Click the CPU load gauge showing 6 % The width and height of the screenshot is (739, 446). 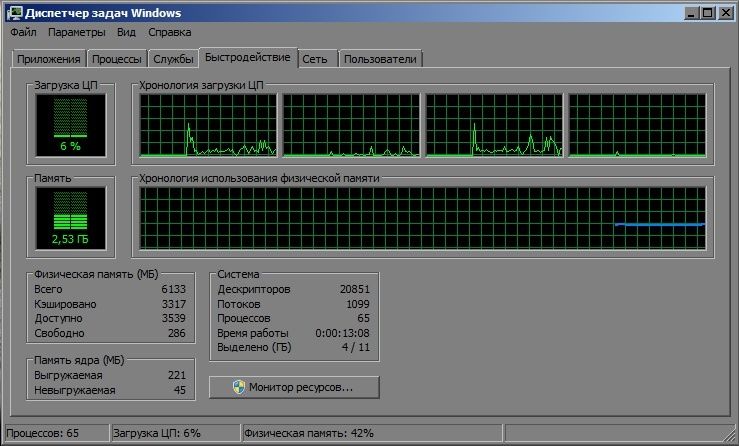[71, 125]
